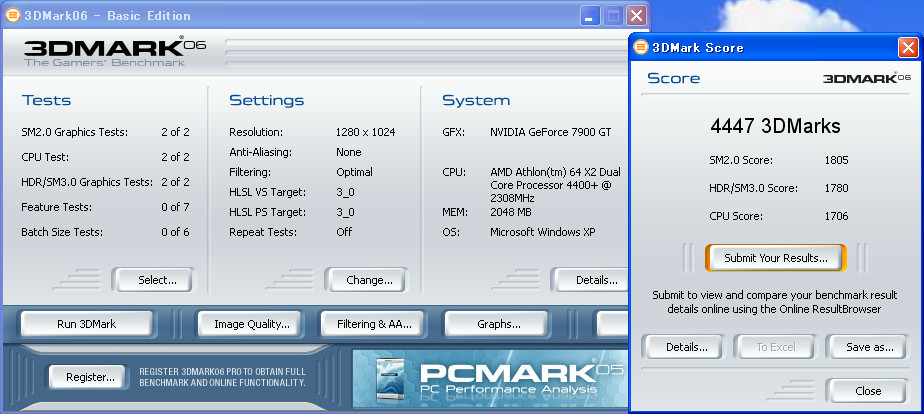The height and width of the screenshot is (414, 924).
Task: Click the Feature Tests count 0 of 7
Action: (x=176, y=207)
